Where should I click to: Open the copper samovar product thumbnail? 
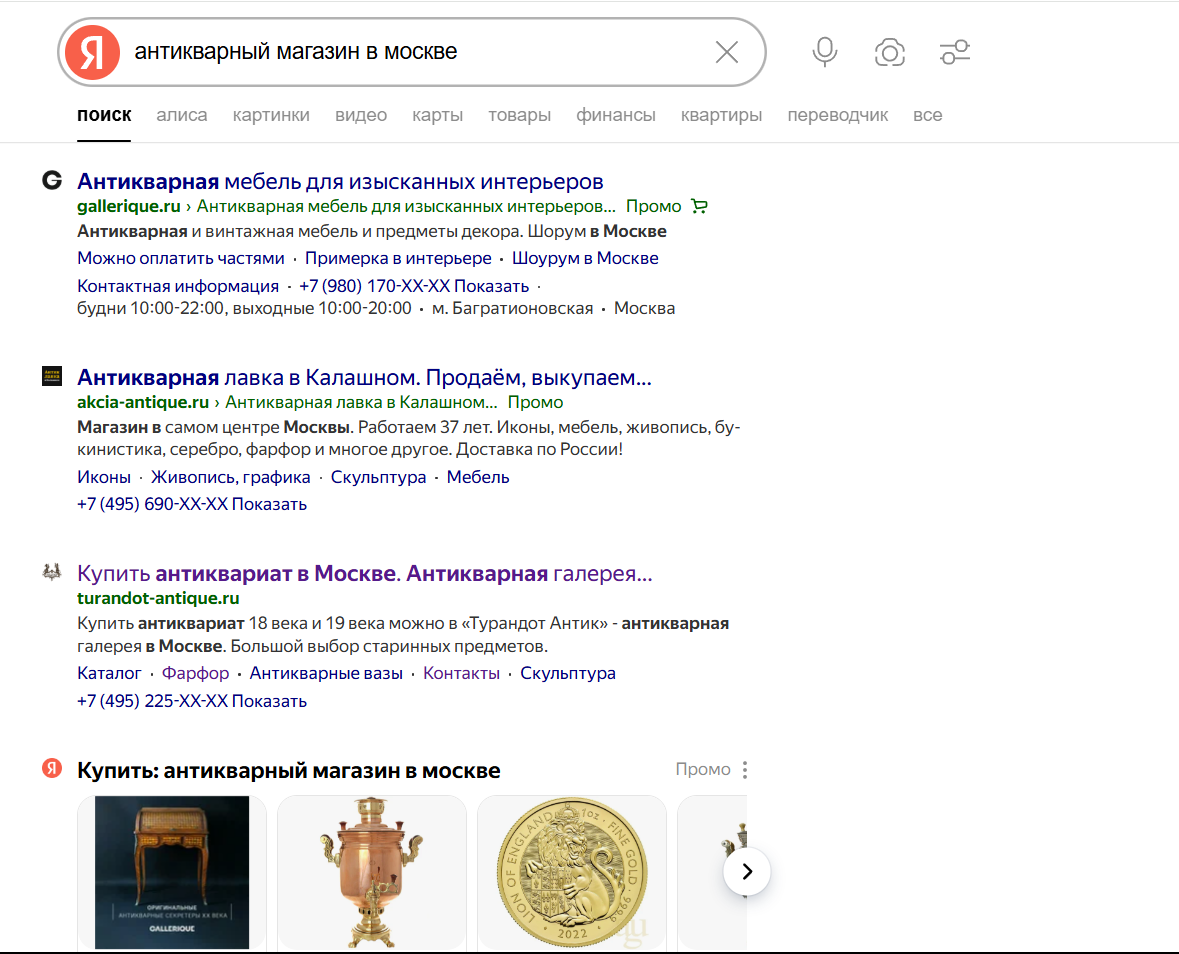point(371,872)
